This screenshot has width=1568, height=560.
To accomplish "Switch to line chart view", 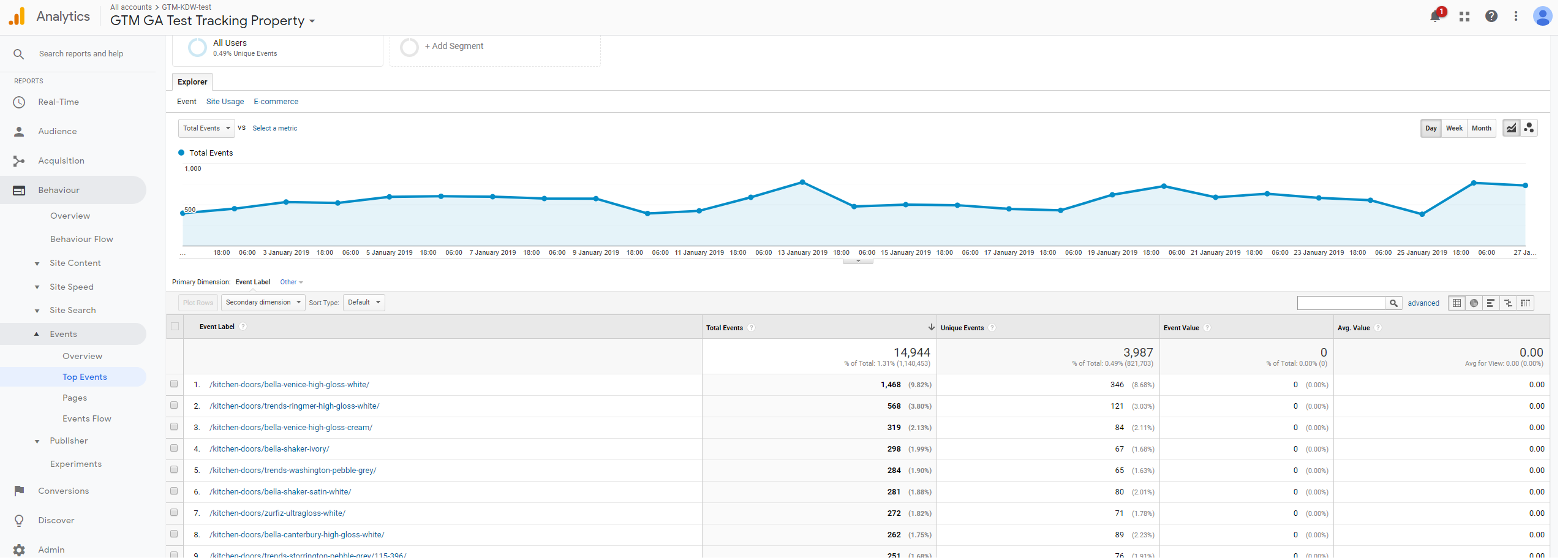I will click(1512, 128).
